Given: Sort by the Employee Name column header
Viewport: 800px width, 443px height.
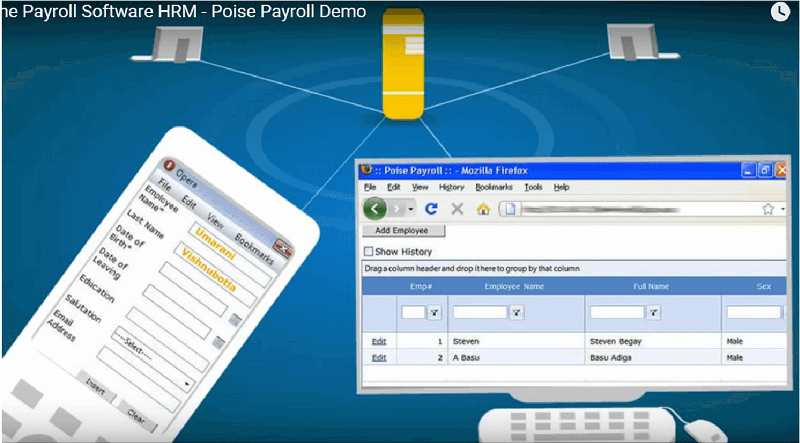Looking at the screenshot, I should 514,287.
